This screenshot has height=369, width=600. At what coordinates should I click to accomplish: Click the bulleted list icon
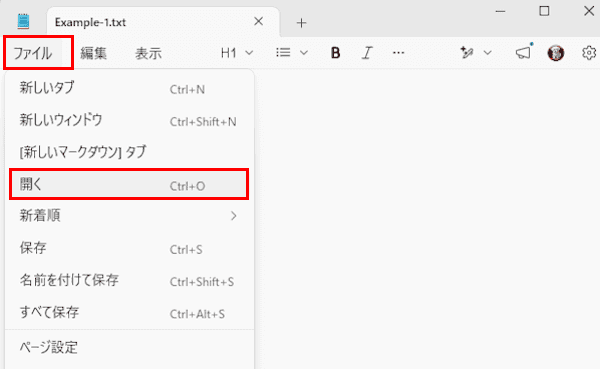coord(283,52)
